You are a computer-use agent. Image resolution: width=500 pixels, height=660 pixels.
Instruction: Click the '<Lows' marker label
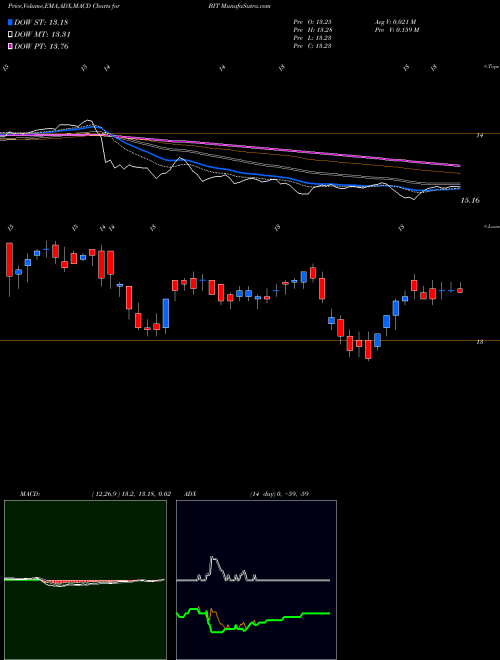coord(491,226)
